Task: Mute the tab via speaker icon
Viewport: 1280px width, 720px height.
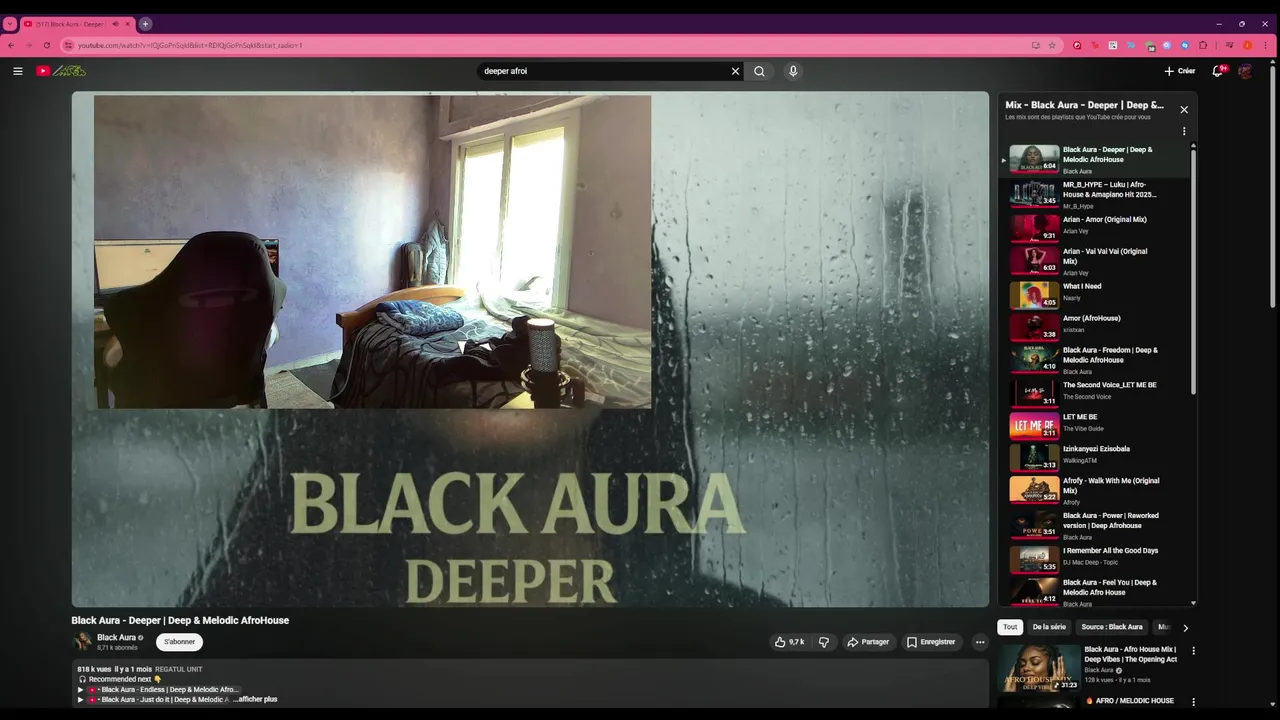Action: tap(116, 24)
